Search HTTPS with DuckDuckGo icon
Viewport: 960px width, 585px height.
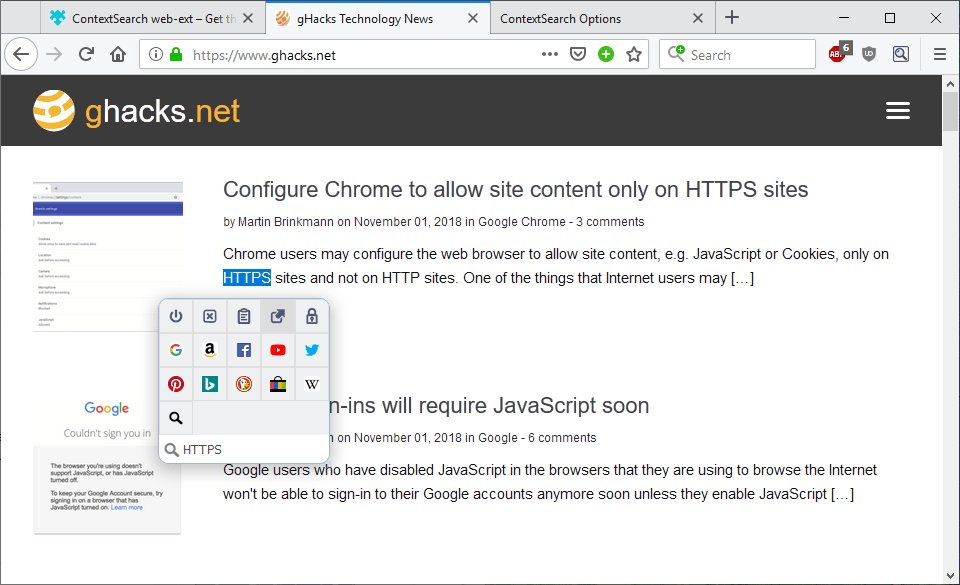(244, 384)
